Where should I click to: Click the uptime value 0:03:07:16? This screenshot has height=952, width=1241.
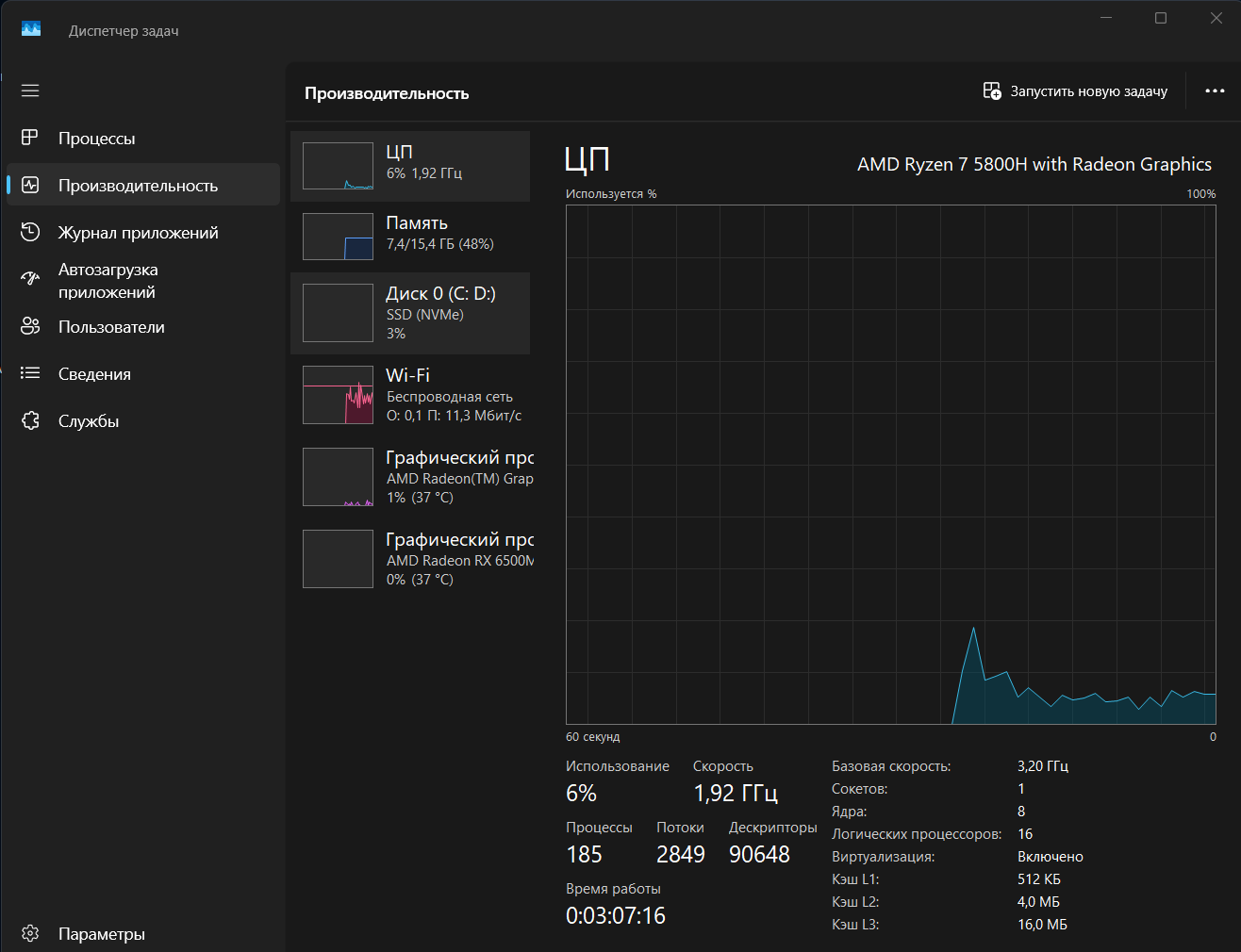click(x=616, y=916)
